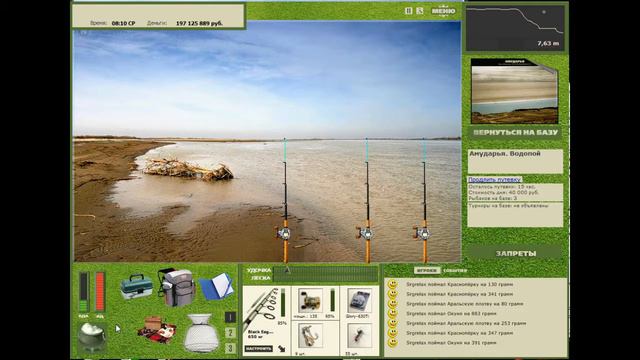Select rod slot 1
Image resolution: width=640 pixels, height=360 pixels.
click(230, 317)
